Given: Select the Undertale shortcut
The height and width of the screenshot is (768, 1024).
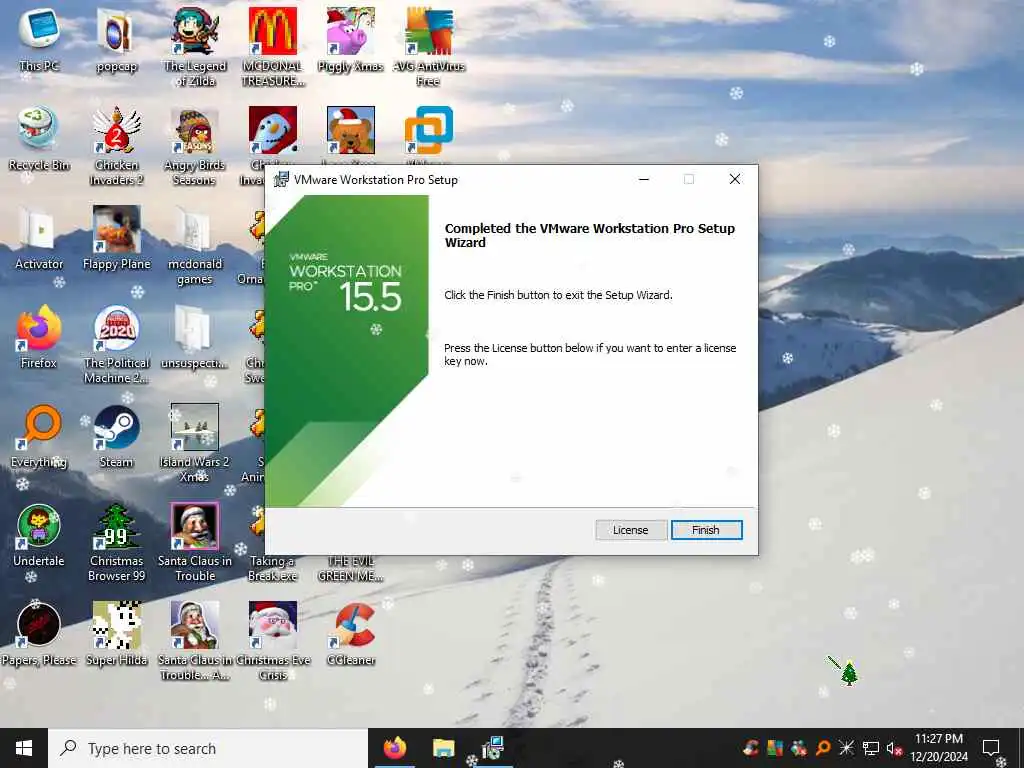Looking at the screenshot, I should pos(39,535).
